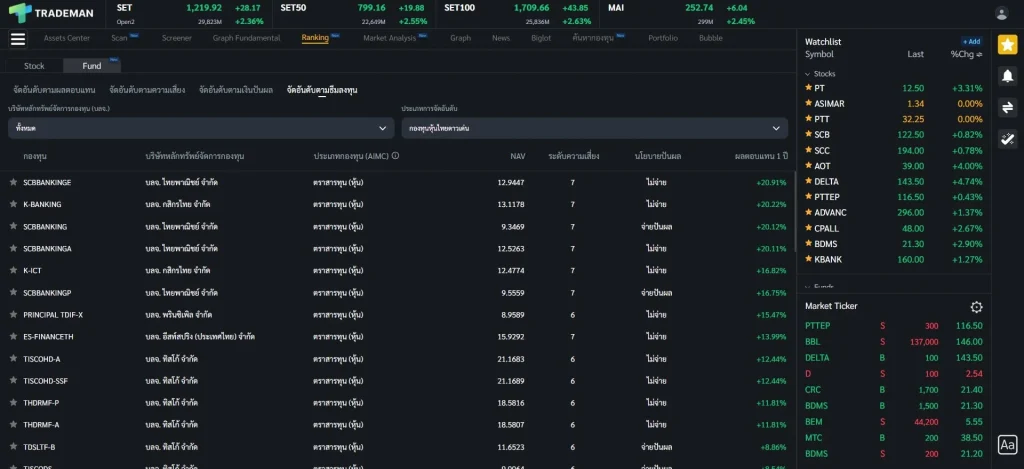This screenshot has height=469, width=1024.
Task: Toggle favorite star for K-BANKING fund
Action: tap(13, 204)
